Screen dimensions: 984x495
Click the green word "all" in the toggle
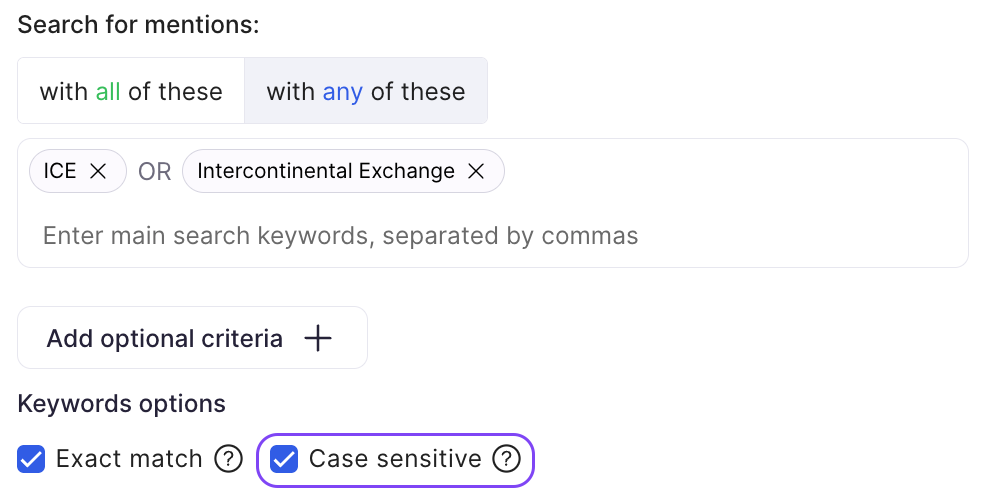pyautogui.click(x=108, y=91)
